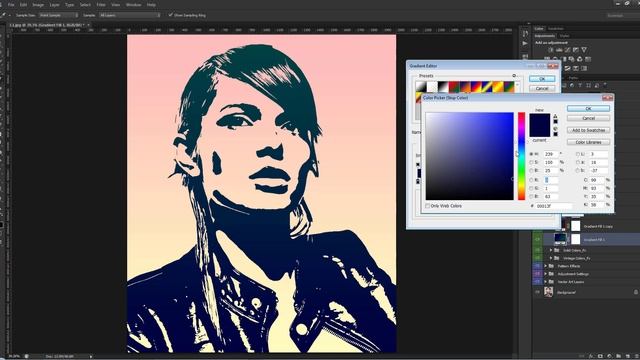Click the Background layer thumbnail

pos(549,292)
